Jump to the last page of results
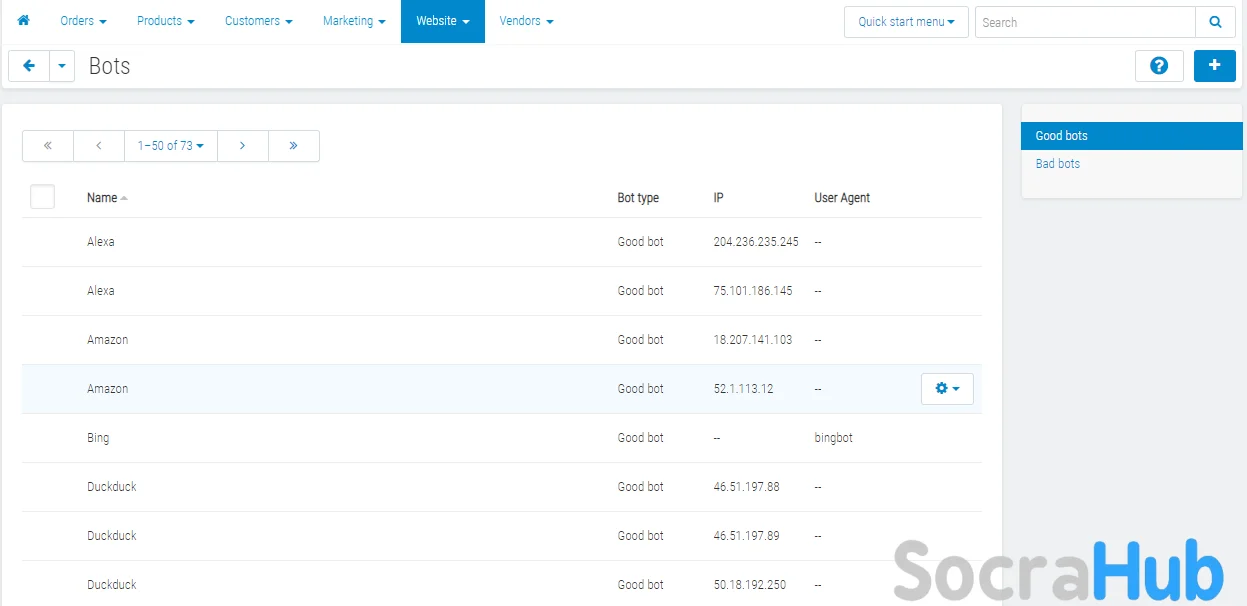The height and width of the screenshot is (606, 1247). (x=293, y=146)
